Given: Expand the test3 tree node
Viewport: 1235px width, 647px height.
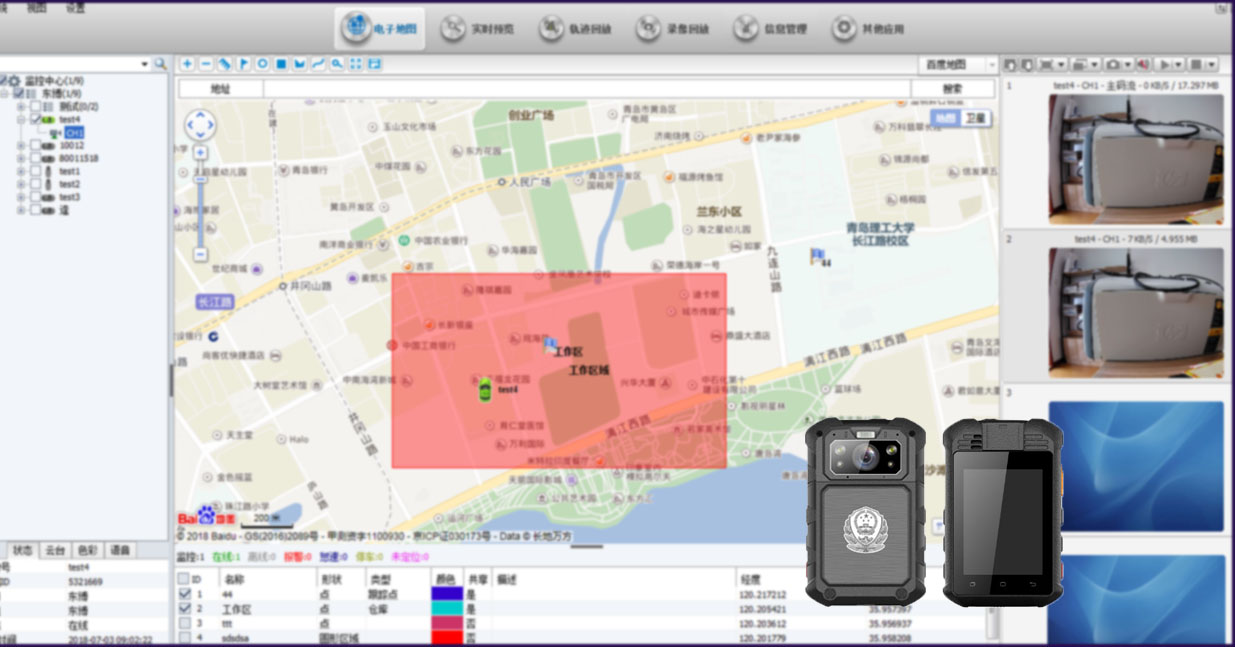Looking at the screenshot, I should (22, 197).
